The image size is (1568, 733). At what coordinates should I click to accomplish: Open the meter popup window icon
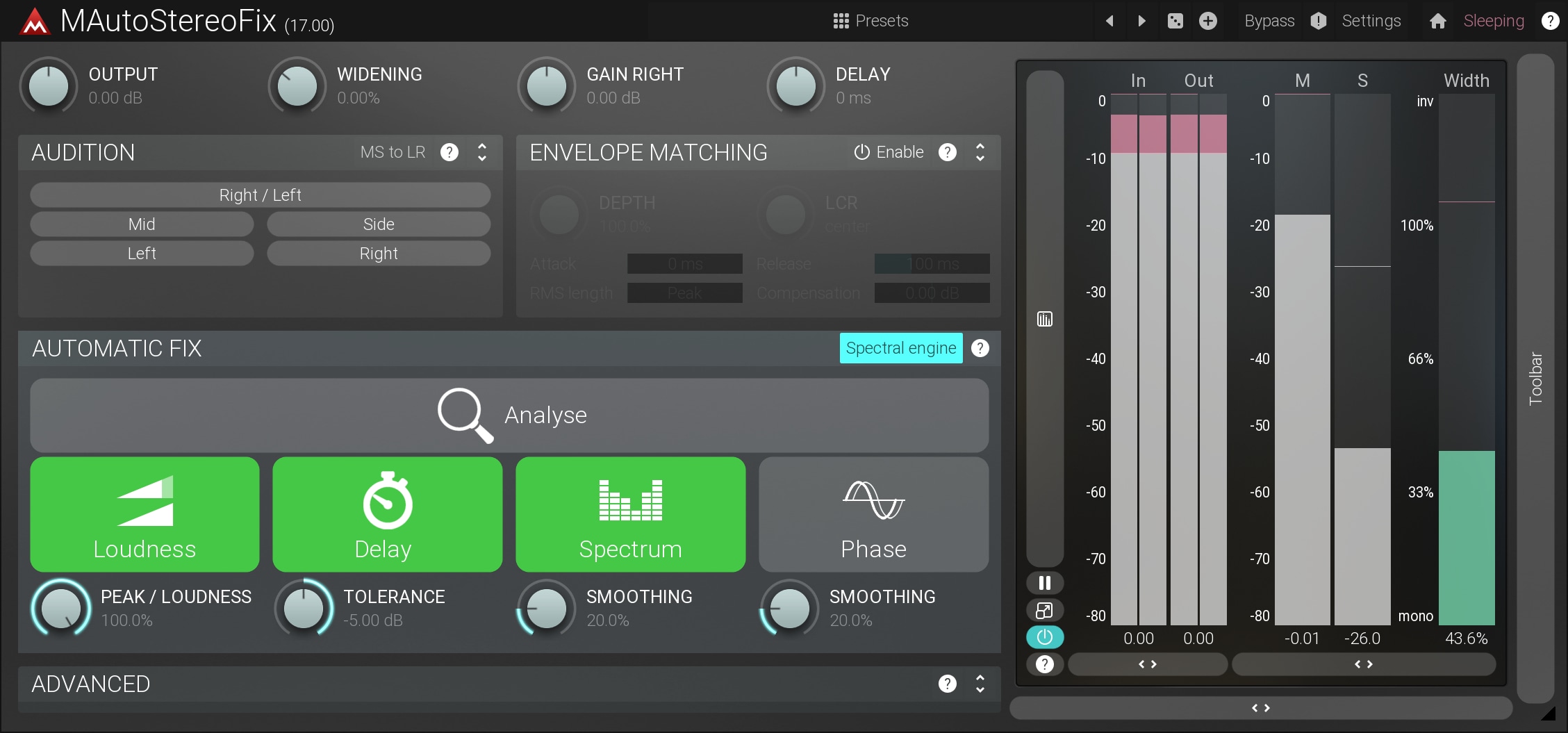click(1044, 610)
